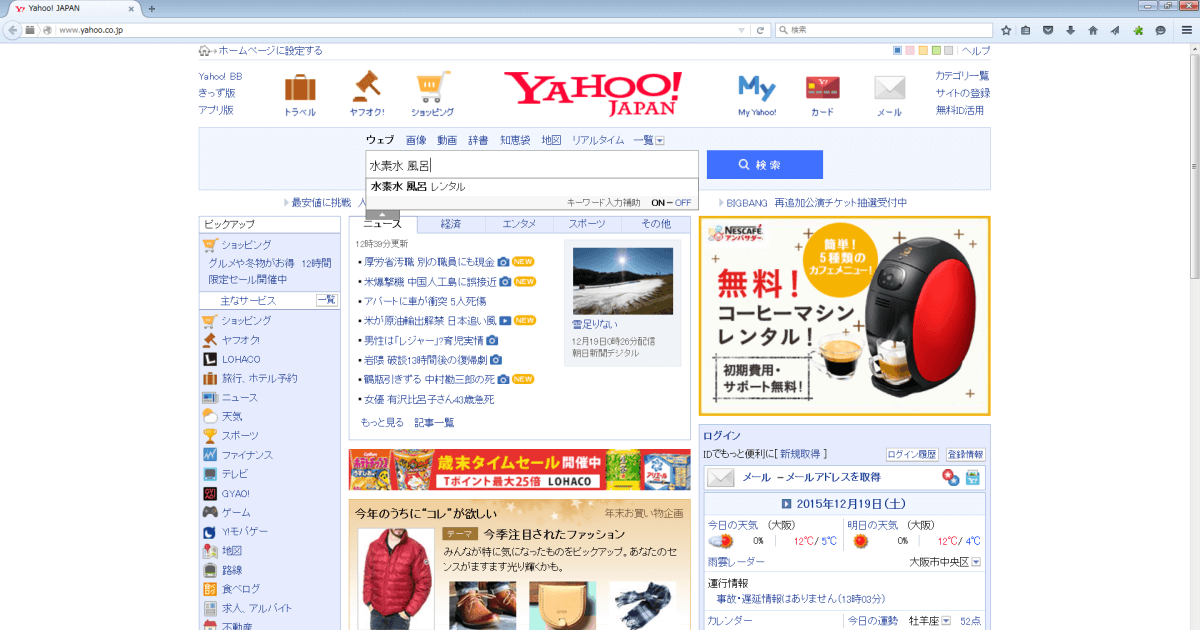Click the GYAO! icon in services sidebar
The height and width of the screenshot is (630, 1200).
tap(210, 493)
